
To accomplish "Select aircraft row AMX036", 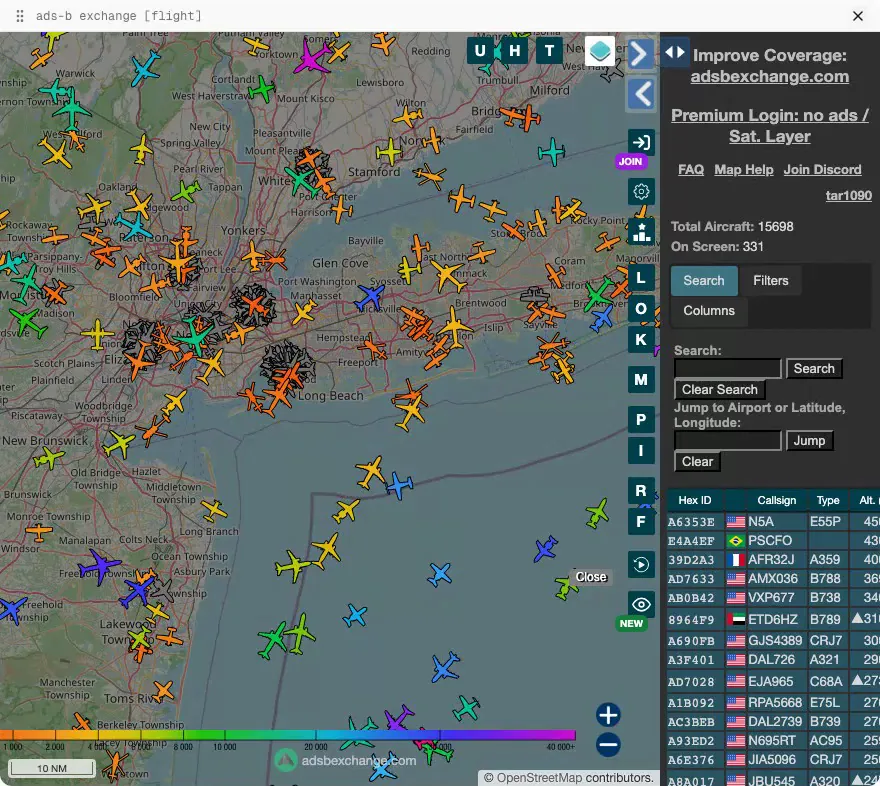I will click(x=773, y=578).
